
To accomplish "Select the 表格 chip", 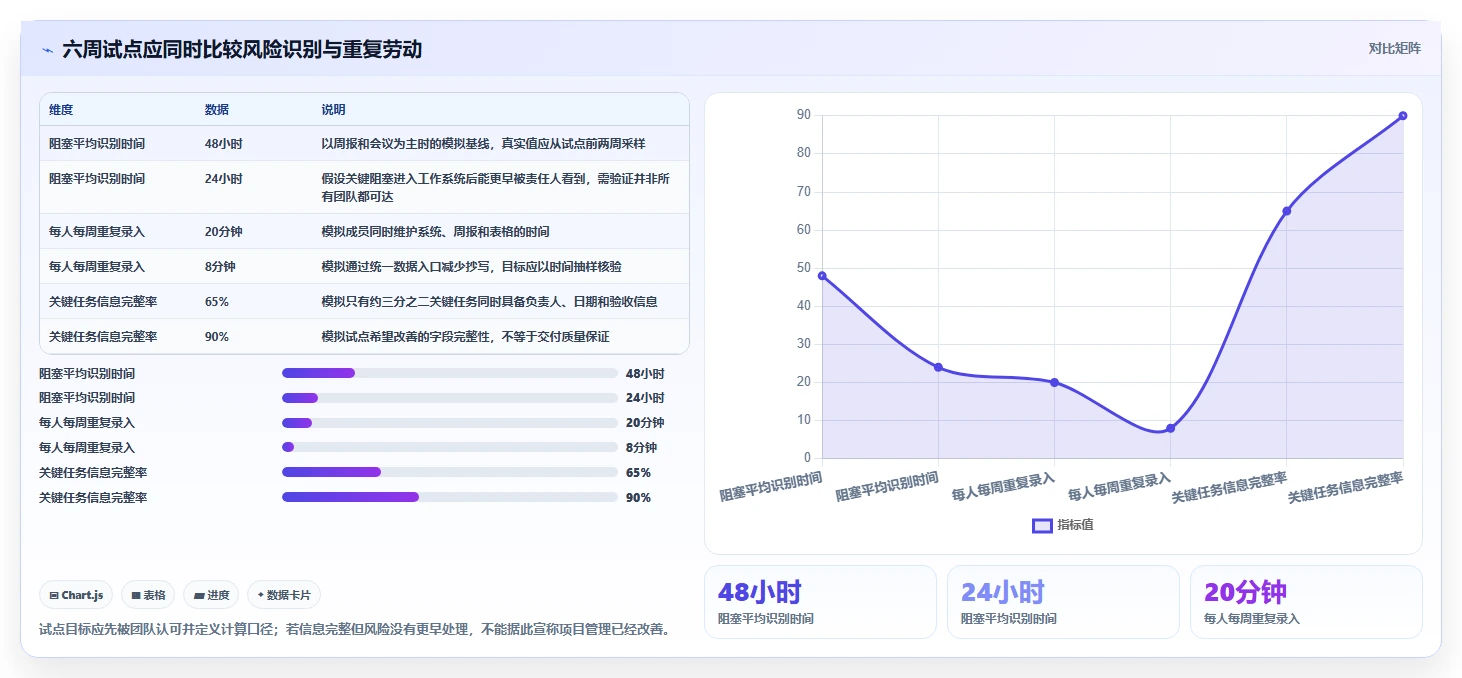I will pyautogui.click(x=148, y=595).
